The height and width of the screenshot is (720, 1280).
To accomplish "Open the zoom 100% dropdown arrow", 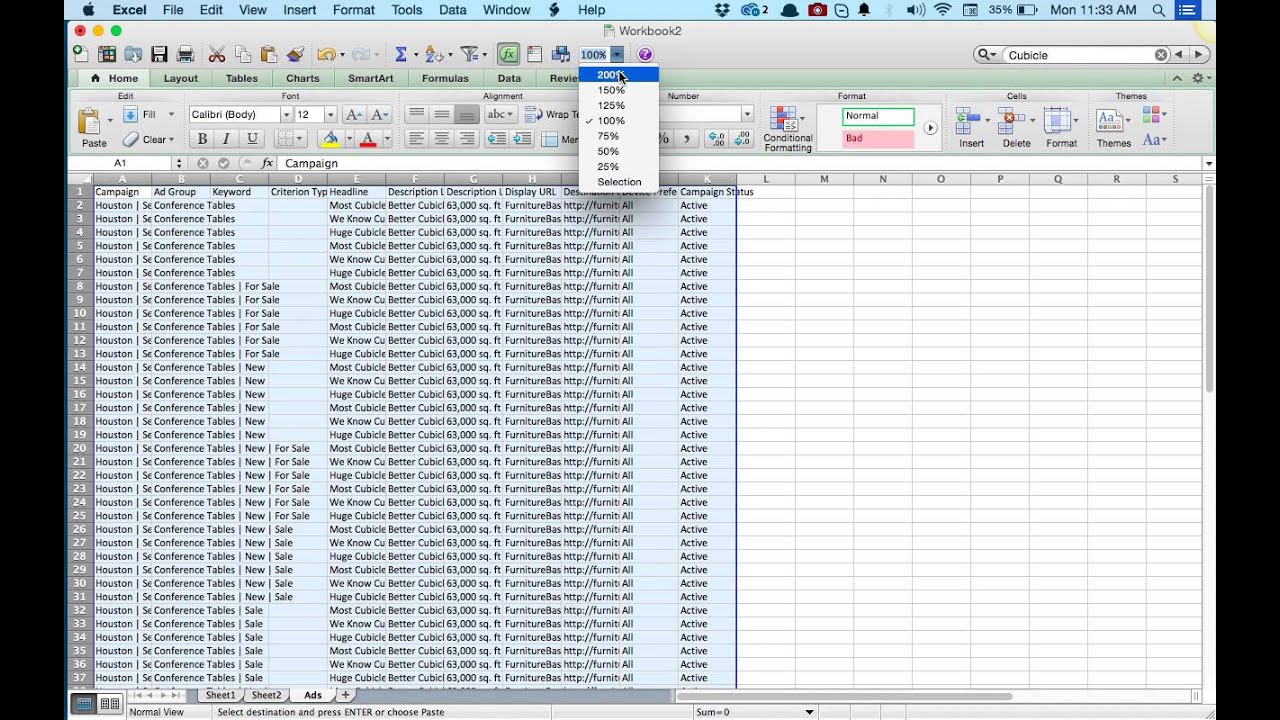I will click(618, 55).
